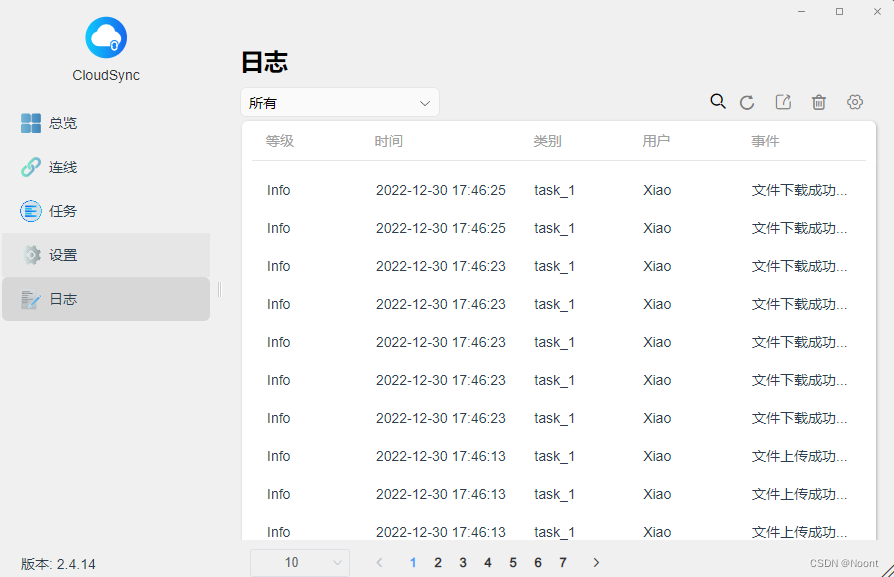894x577 pixels.
Task: Open the 所有 log level filter dropdown
Action: [340, 102]
